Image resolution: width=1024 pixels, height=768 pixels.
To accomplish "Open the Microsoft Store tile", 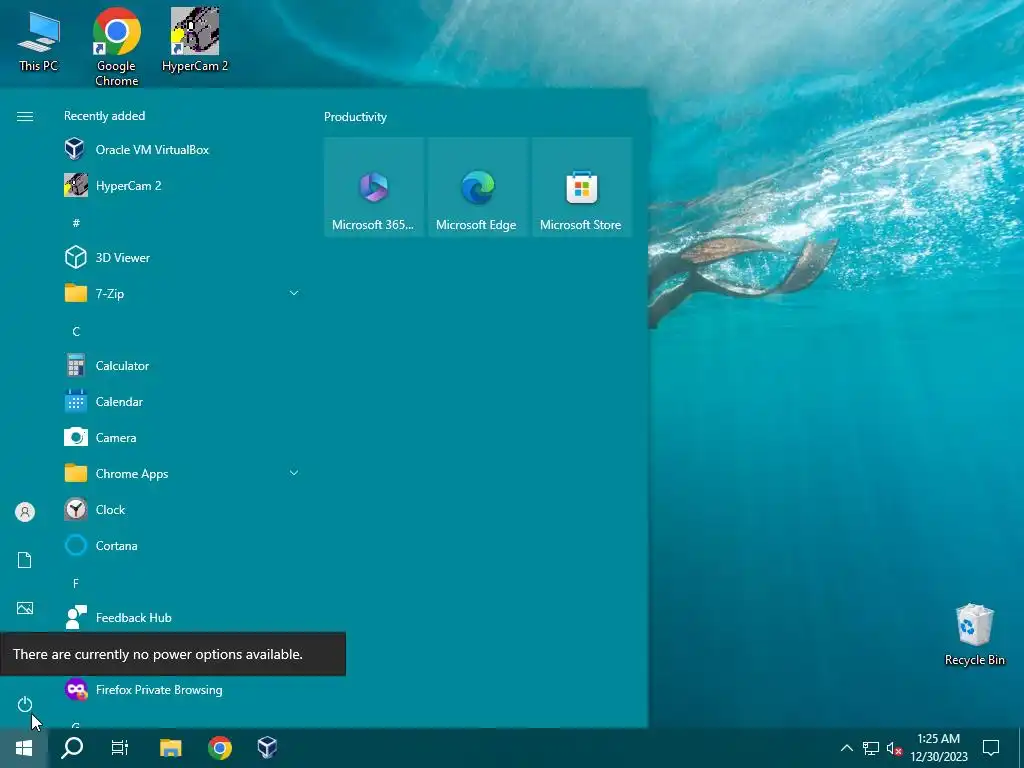I will [581, 187].
